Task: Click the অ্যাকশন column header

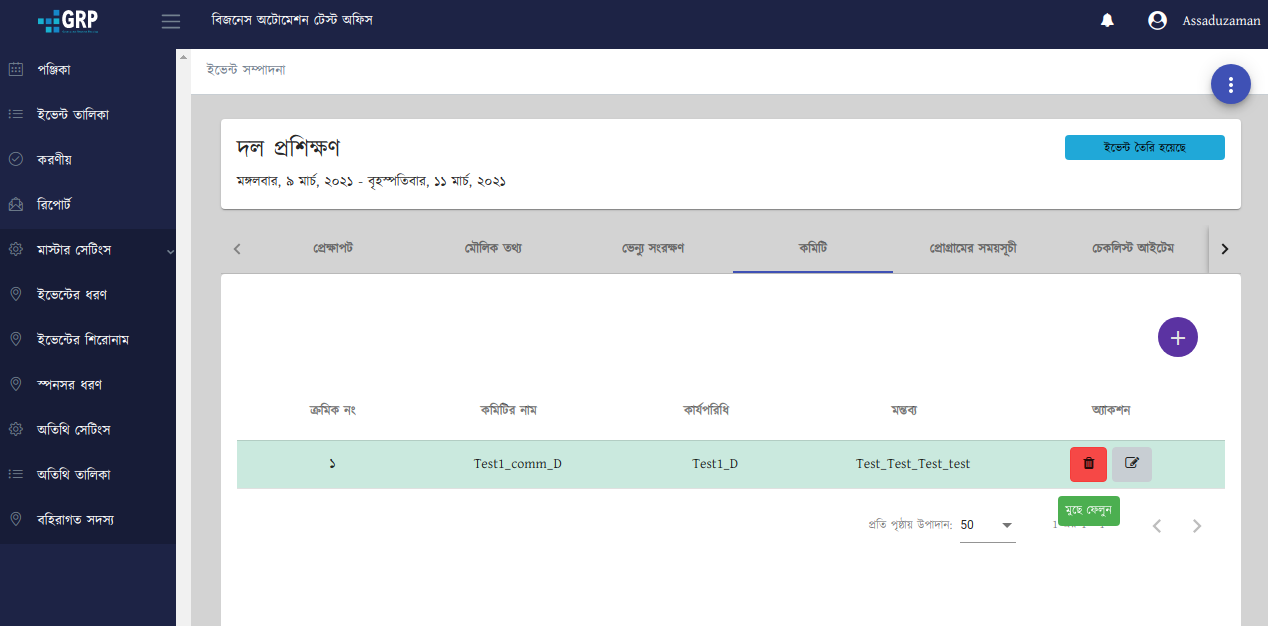Action: pyautogui.click(x=1111, y=410)
